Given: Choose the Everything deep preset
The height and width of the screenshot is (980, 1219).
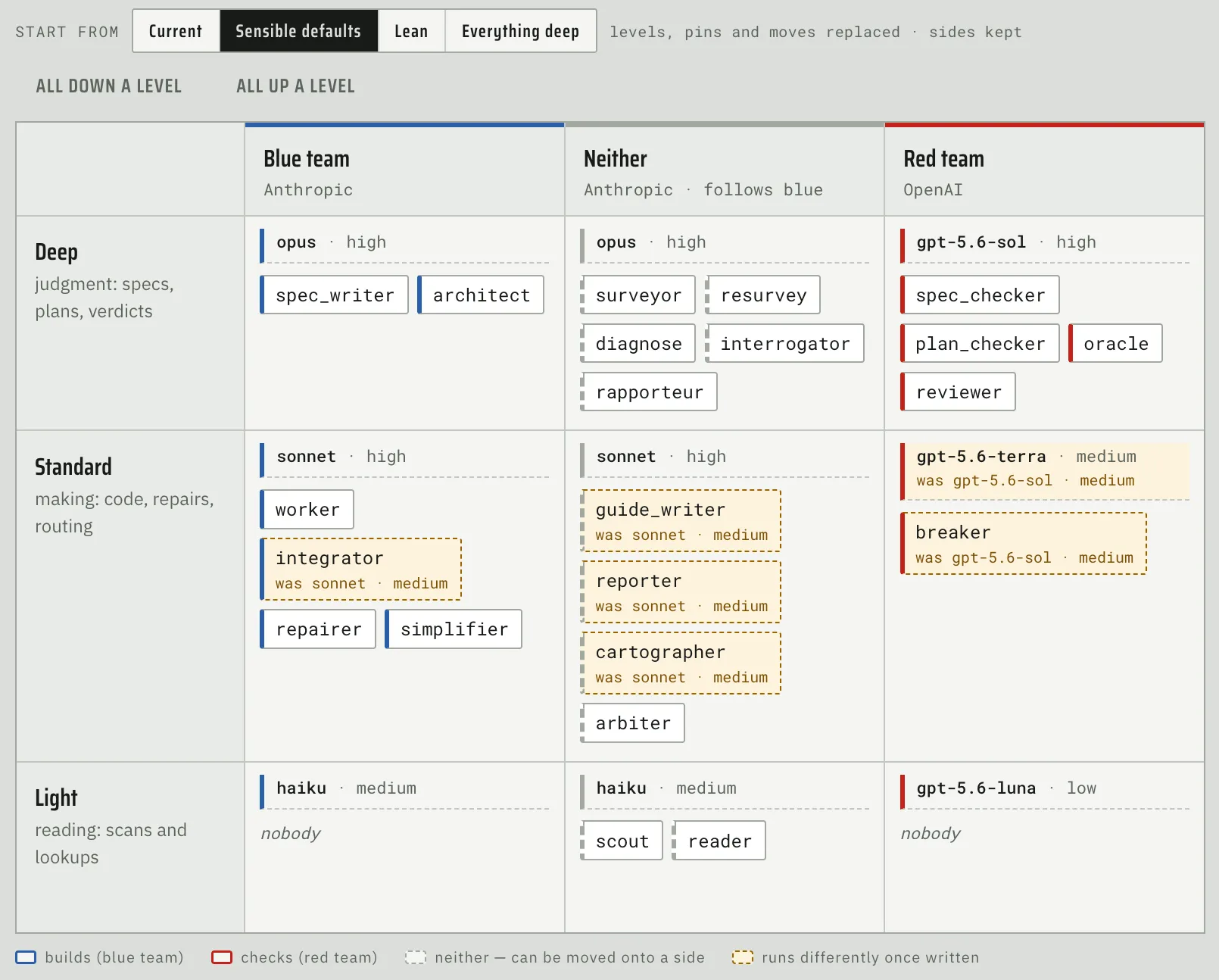Looking at the screenshot, I should click(520, 31).
